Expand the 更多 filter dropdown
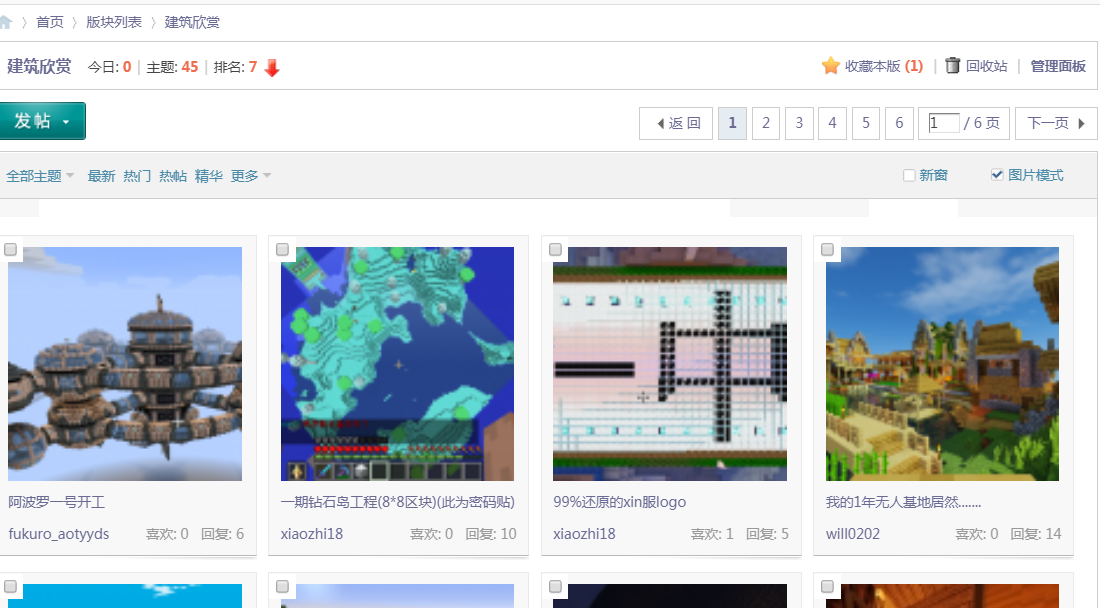This screenshot has width=1100, height=608. tap(251, 176)
